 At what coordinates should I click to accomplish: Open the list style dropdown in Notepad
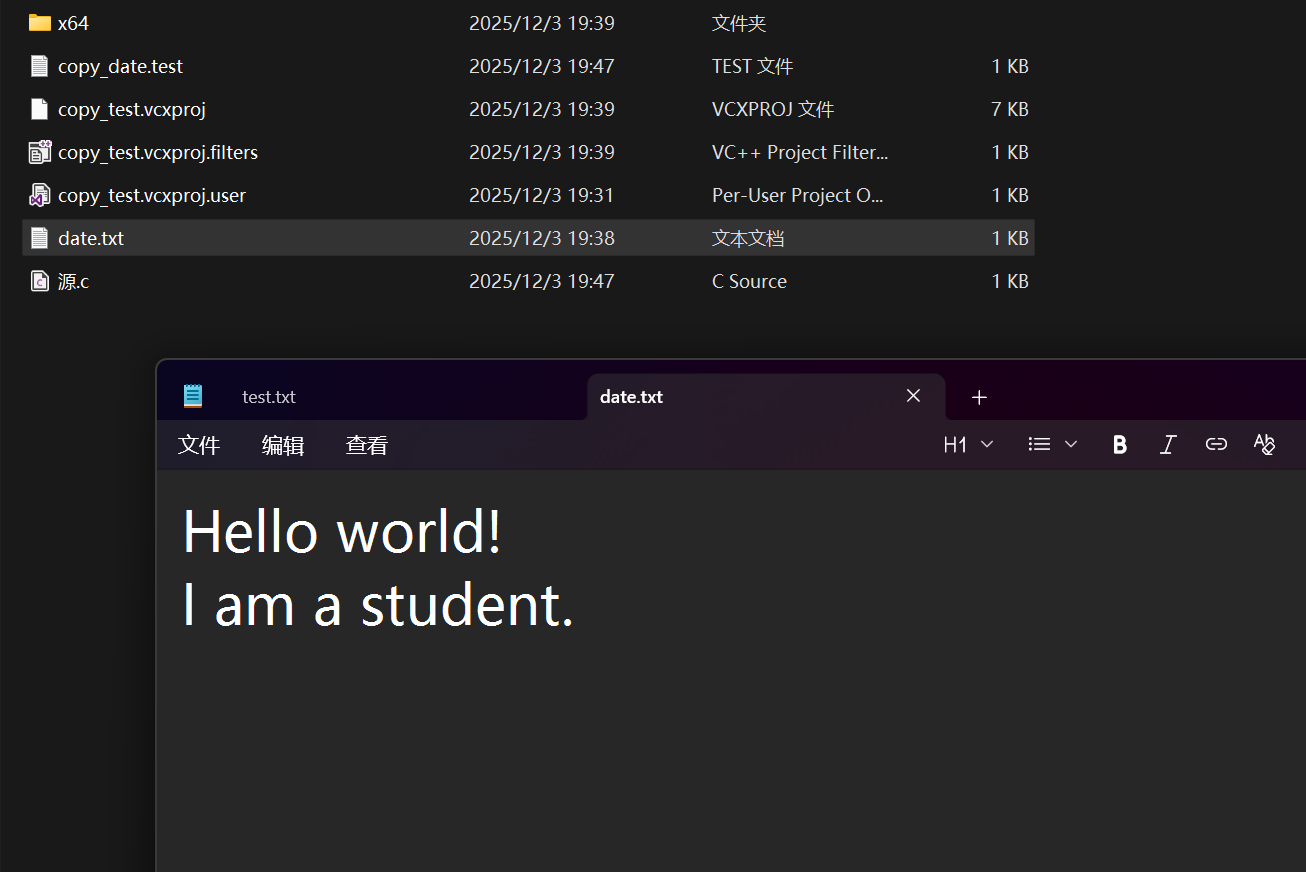pyautogui.click(x=1053, y=445)
